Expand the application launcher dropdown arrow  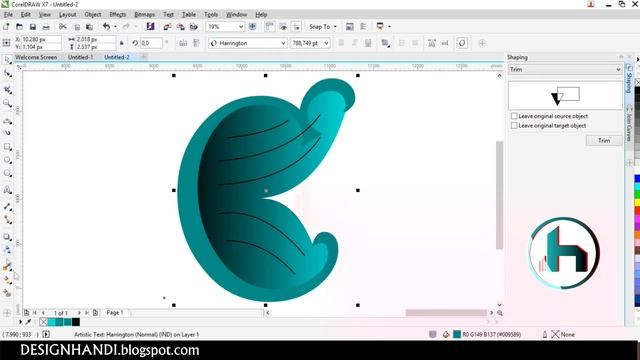tap(389, 27)
